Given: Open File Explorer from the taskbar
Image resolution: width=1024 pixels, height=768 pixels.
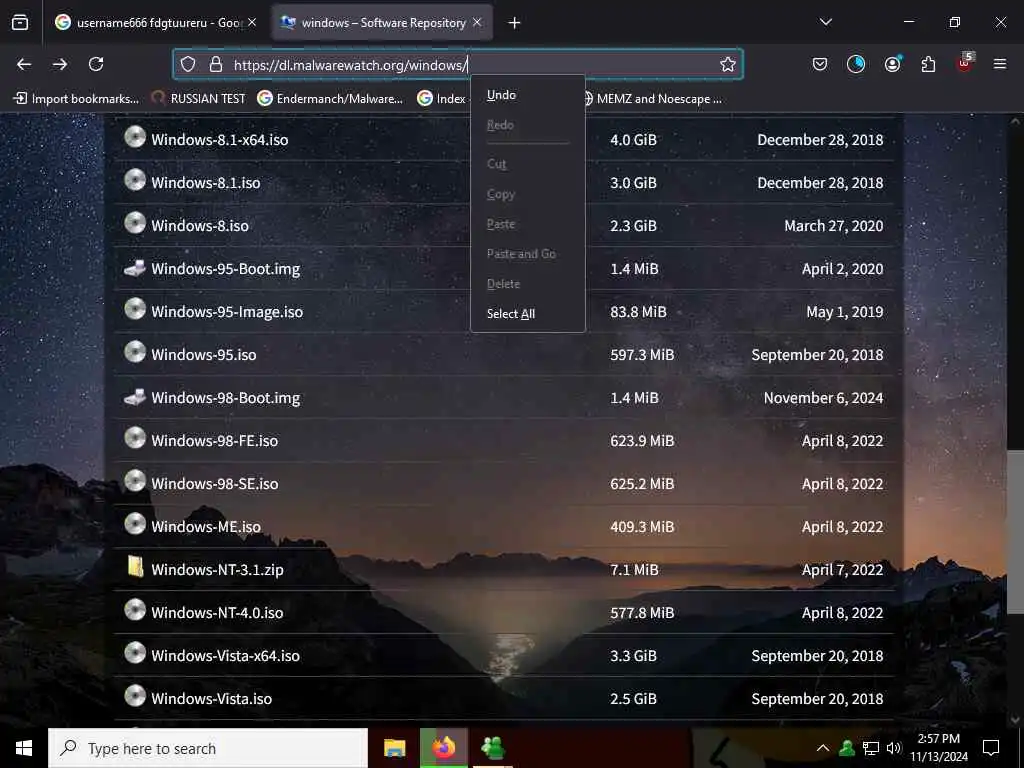Looking at the screenshot, I should click(394, 748).
